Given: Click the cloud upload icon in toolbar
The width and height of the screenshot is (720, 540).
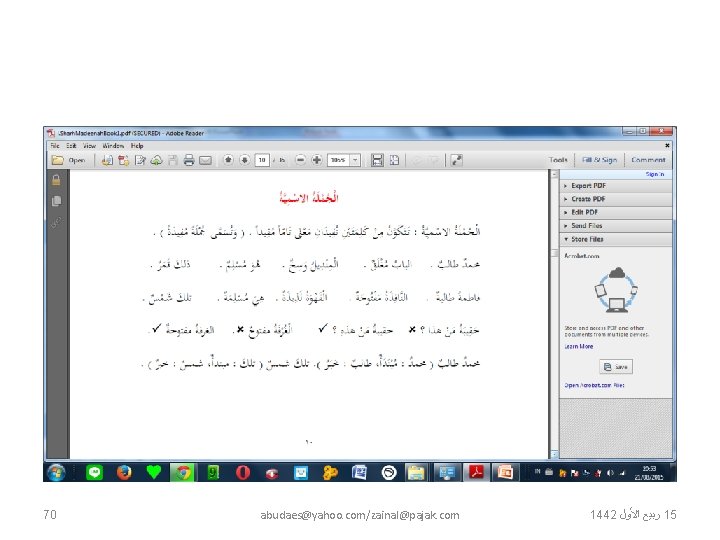Looking at the screenshot, I should click(x=156, y=160).
